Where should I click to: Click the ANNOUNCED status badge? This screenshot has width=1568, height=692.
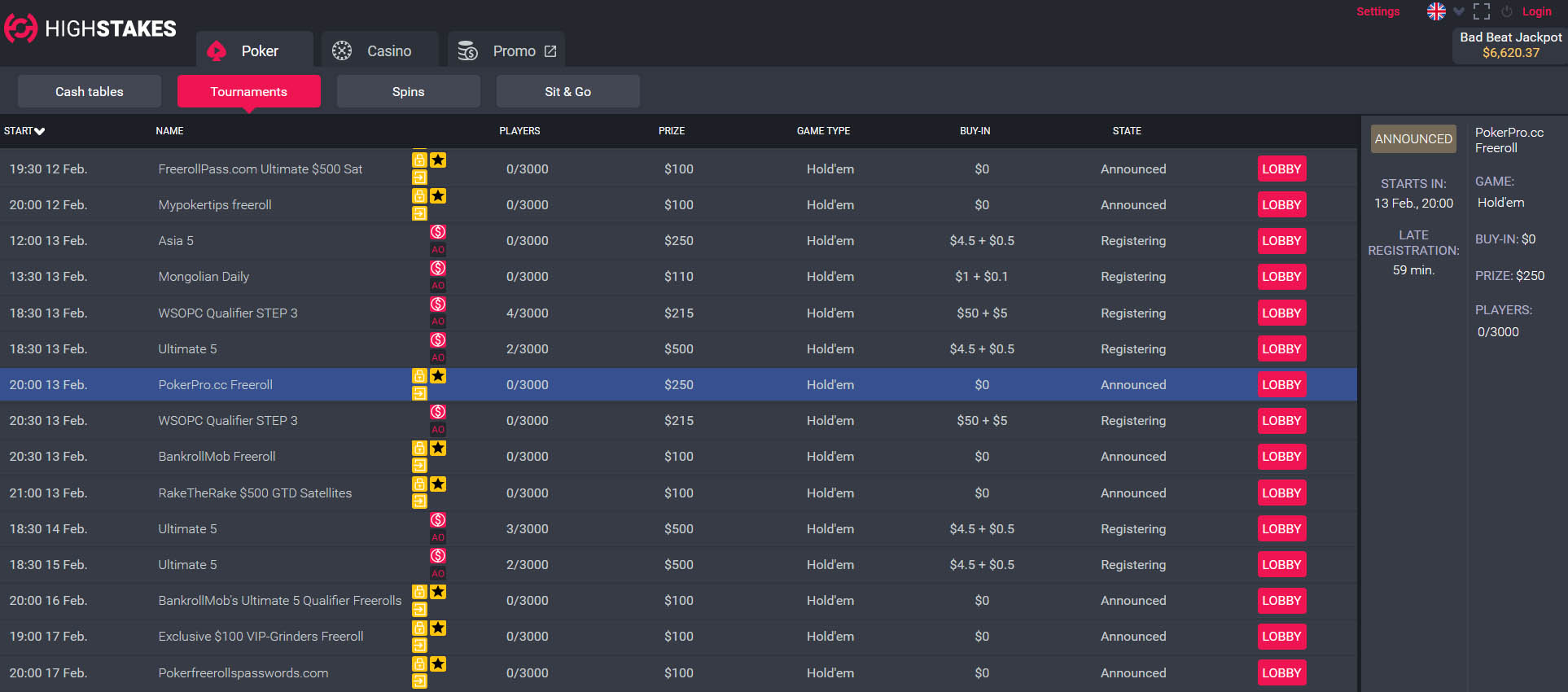click(1413, 139)
